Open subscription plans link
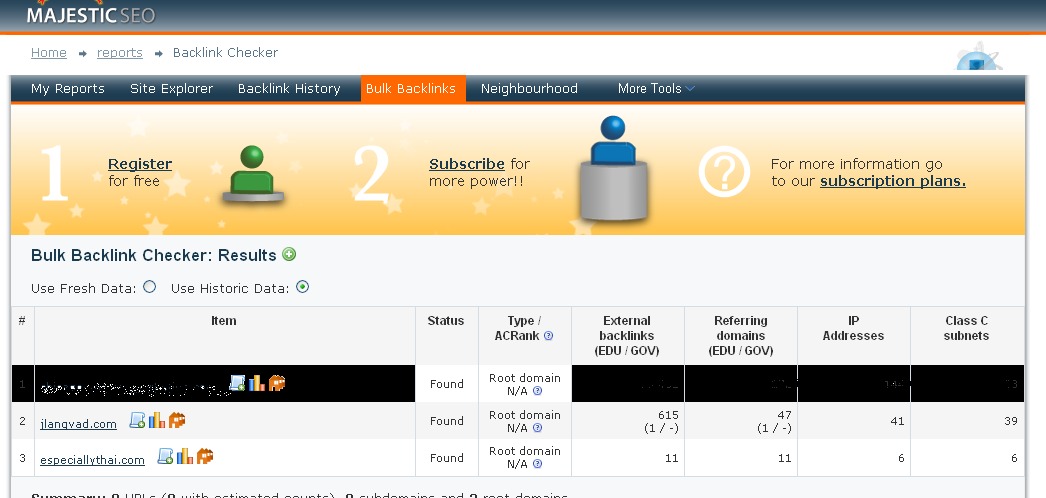 coord(893,181)
